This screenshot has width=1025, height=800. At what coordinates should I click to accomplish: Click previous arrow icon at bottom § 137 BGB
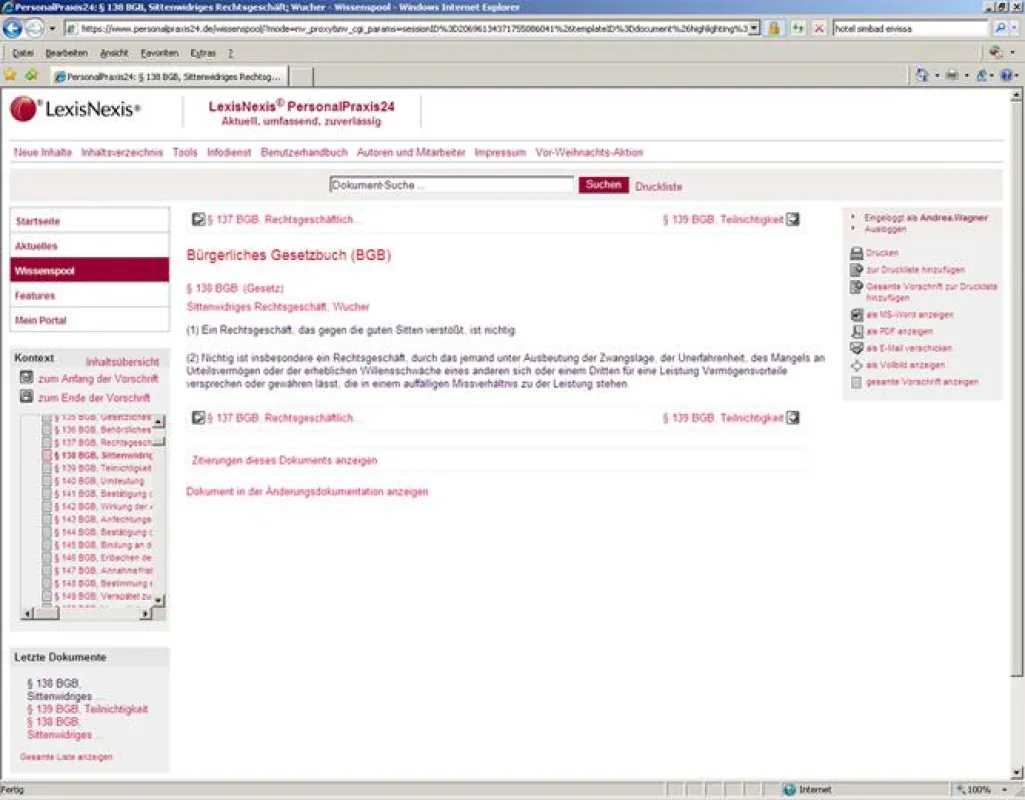pos(198,417)
